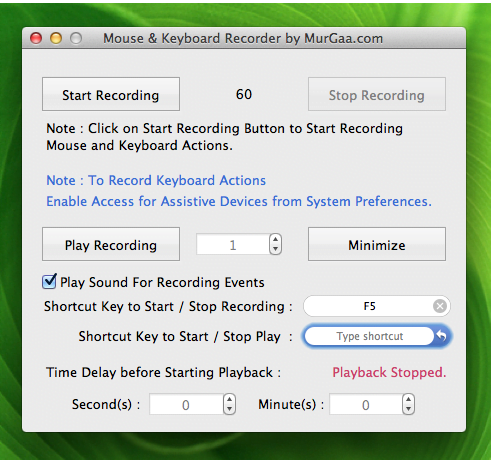This screenshot has height=460, width=491.
Task: Clear the F5 recording shortcut
Action: pos(440,306)
